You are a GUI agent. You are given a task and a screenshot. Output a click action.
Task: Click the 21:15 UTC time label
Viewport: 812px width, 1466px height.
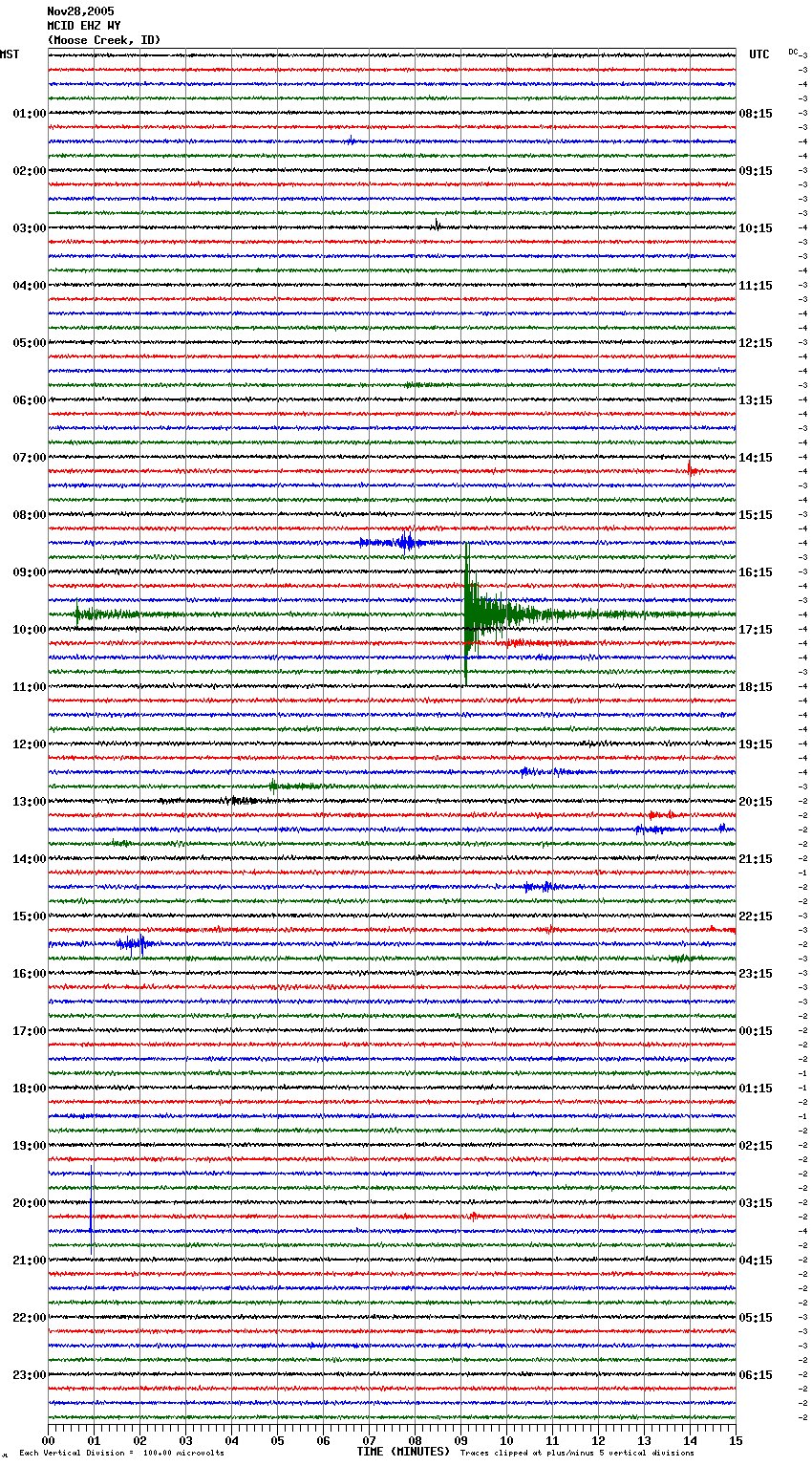(x=756, y=859)
